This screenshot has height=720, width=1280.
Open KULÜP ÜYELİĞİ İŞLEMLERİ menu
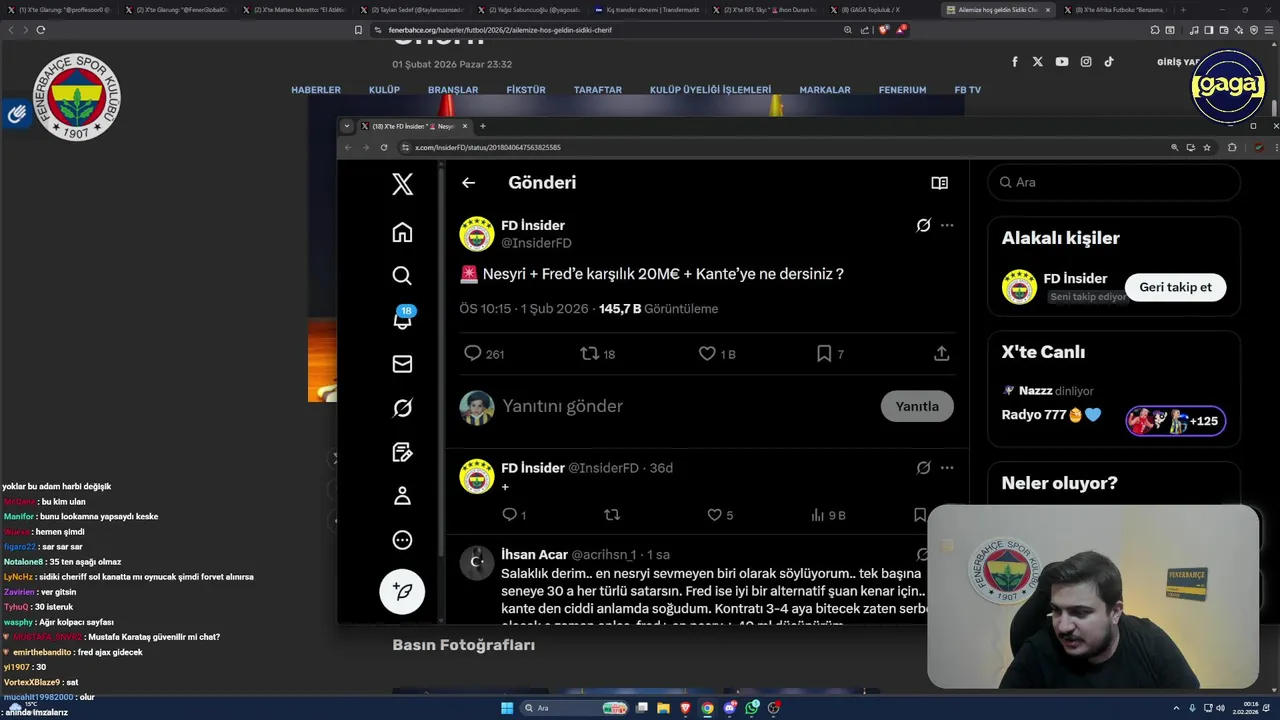(x=711, y=90)
